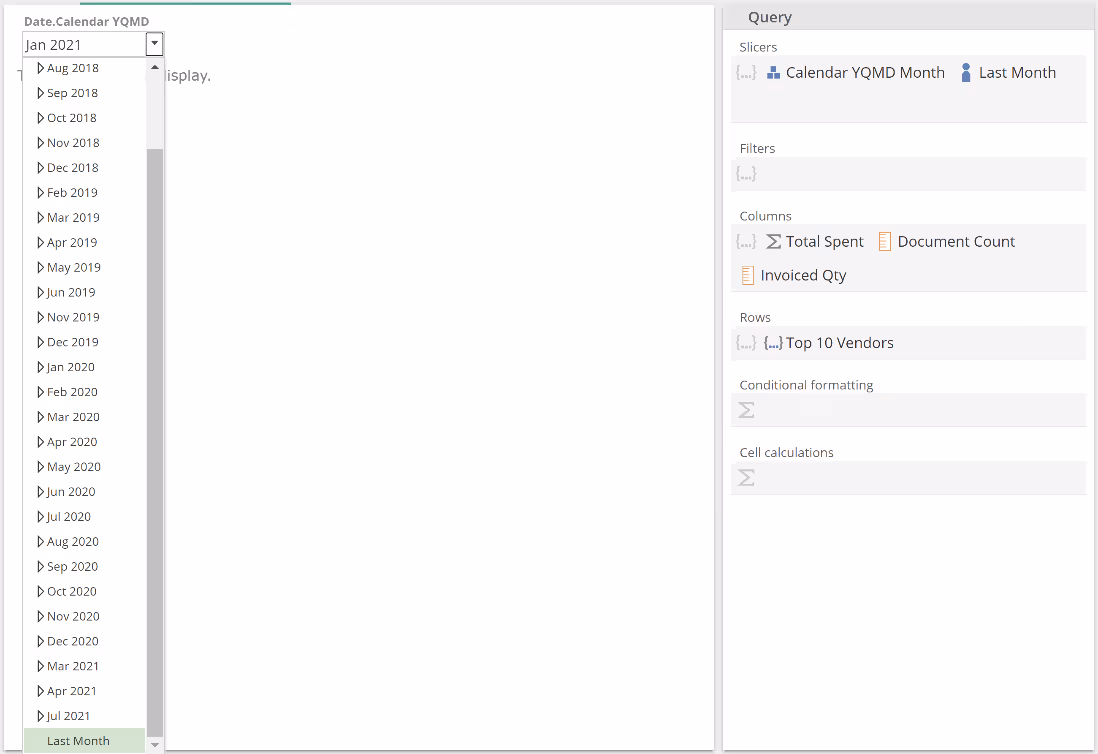Click the orange measure icon beside Document Count

point(885,242)
